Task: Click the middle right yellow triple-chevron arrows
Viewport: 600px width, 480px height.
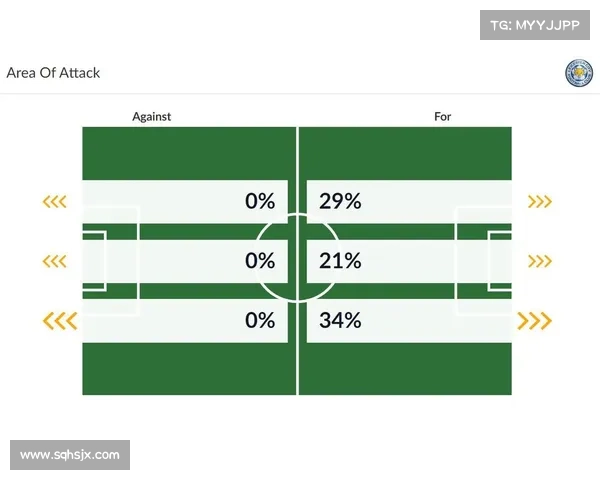Action: 540,261
